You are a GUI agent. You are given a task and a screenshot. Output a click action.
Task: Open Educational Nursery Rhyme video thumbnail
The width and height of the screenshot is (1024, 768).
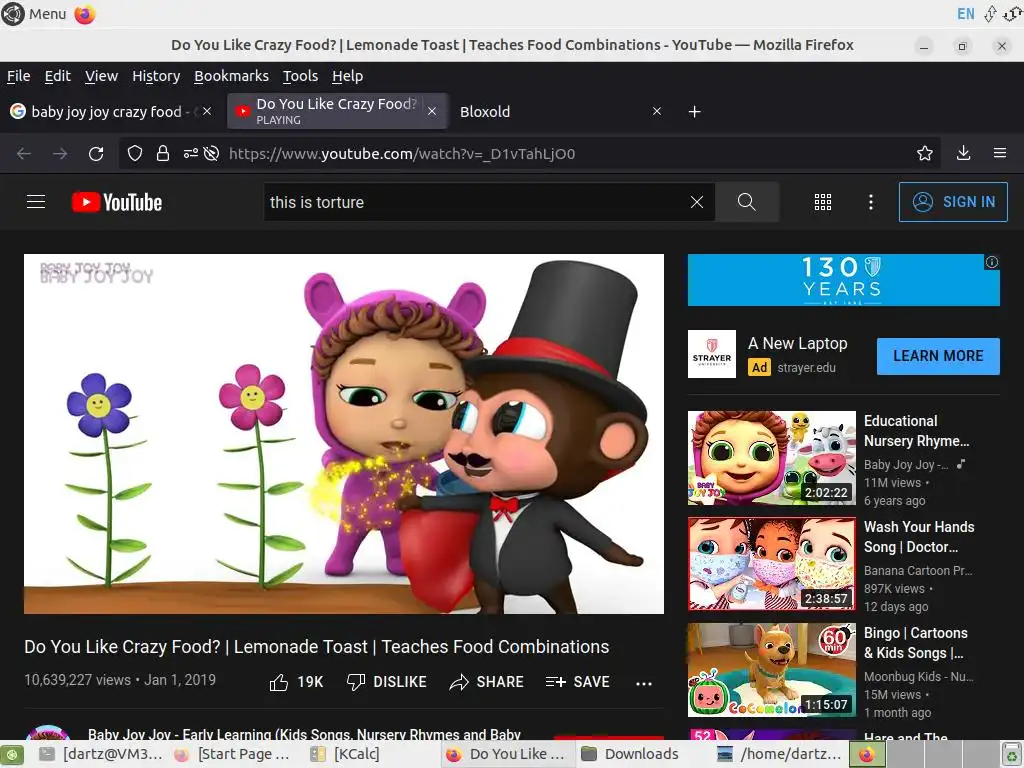[771, 458]
